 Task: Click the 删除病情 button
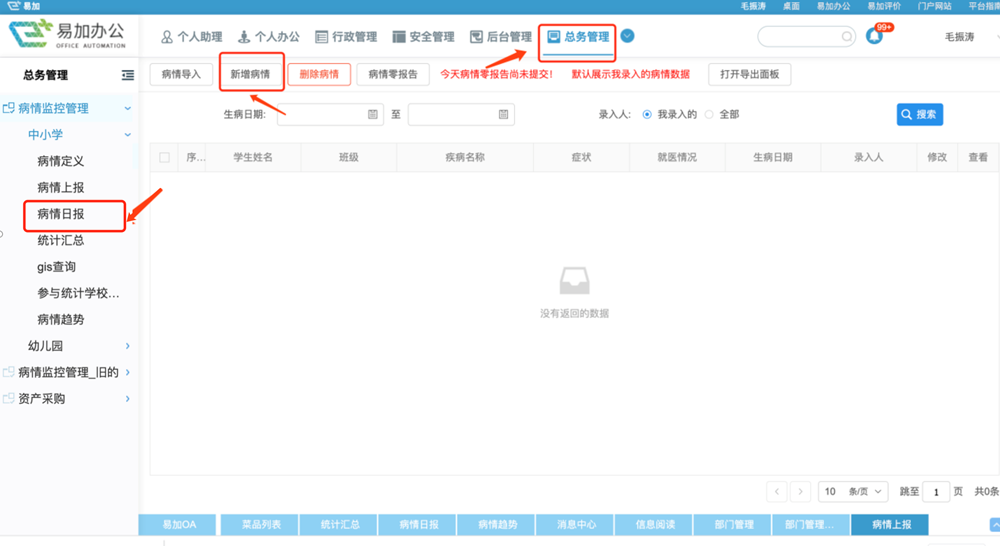click(x=319, y=75)
